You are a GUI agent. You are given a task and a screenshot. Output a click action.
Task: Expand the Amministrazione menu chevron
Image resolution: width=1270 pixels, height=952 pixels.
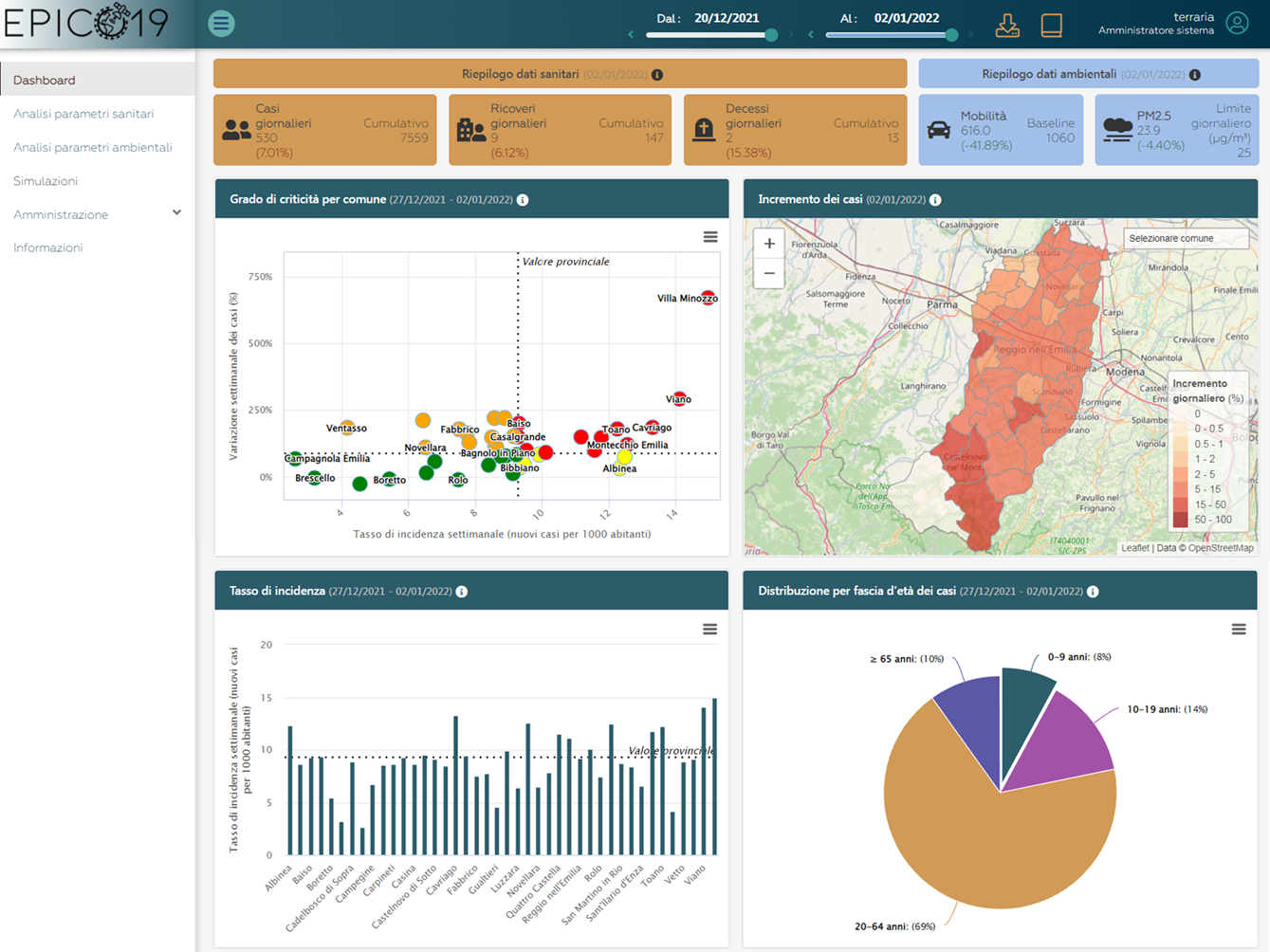[176, 213]
